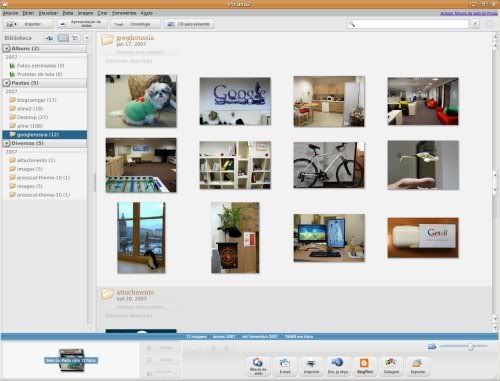Image resolution: width=500 pixels, height=381 pixels.
Task: Open the Editar menu
Action: click(28, 13)
